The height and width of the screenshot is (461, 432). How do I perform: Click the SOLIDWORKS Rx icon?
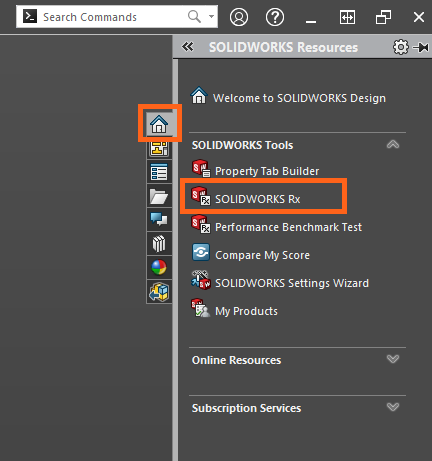pos(201,196)
